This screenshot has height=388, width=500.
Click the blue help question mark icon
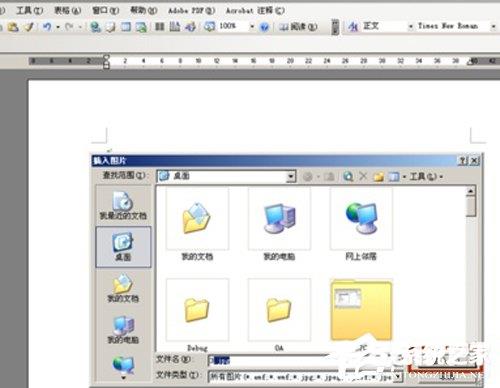point(264,27)
